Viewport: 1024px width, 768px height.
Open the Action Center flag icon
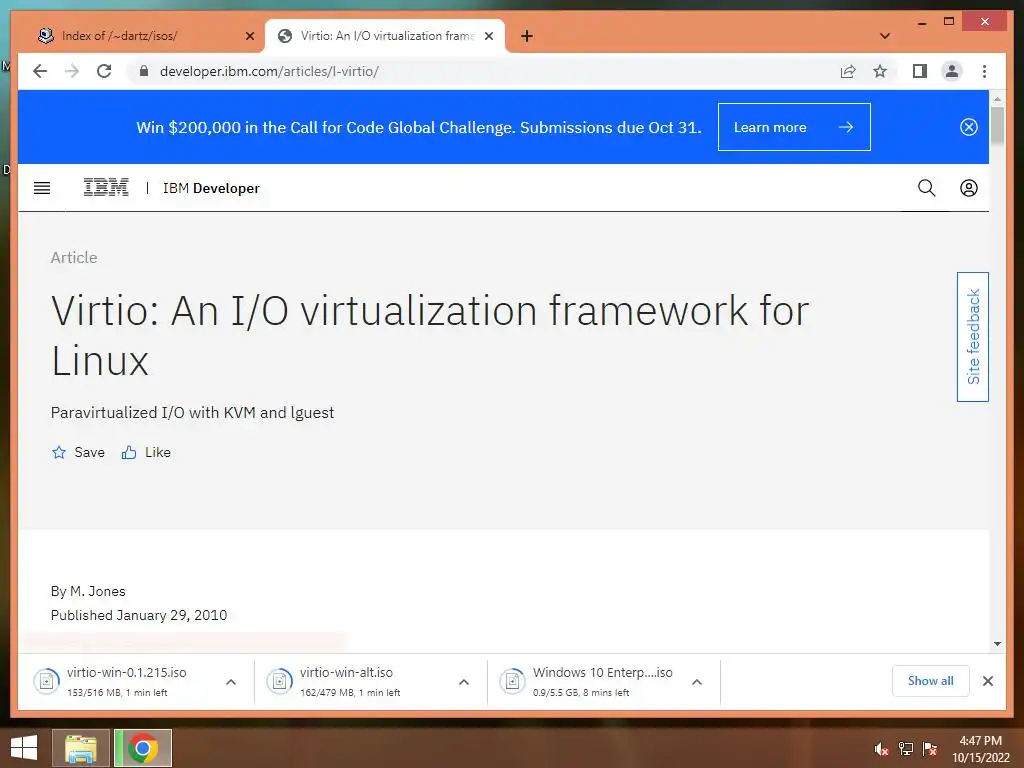coord(930,749)
